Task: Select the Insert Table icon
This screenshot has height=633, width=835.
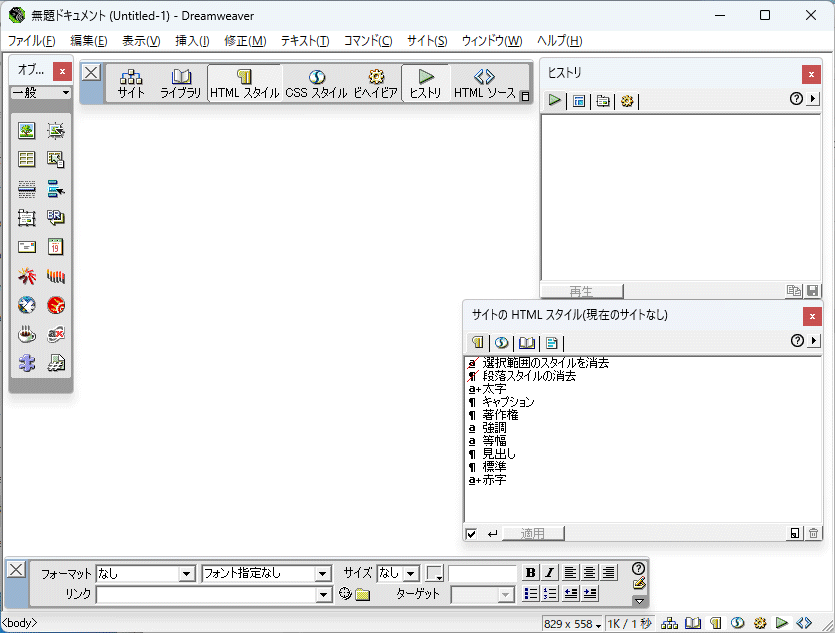Action: 27,158
